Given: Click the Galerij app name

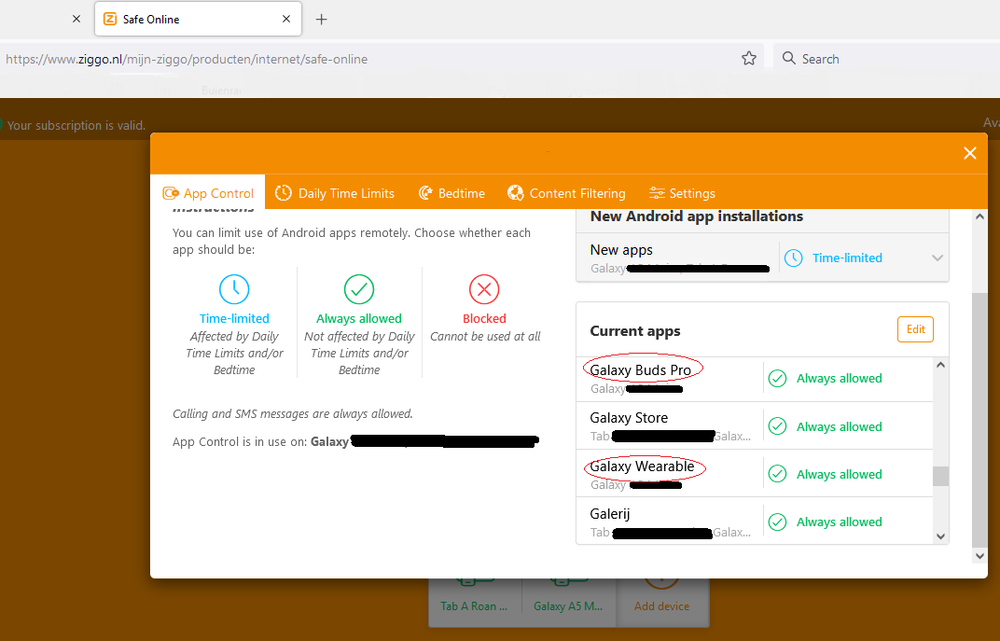Looking at the screenshot, I should pos(610,514).
